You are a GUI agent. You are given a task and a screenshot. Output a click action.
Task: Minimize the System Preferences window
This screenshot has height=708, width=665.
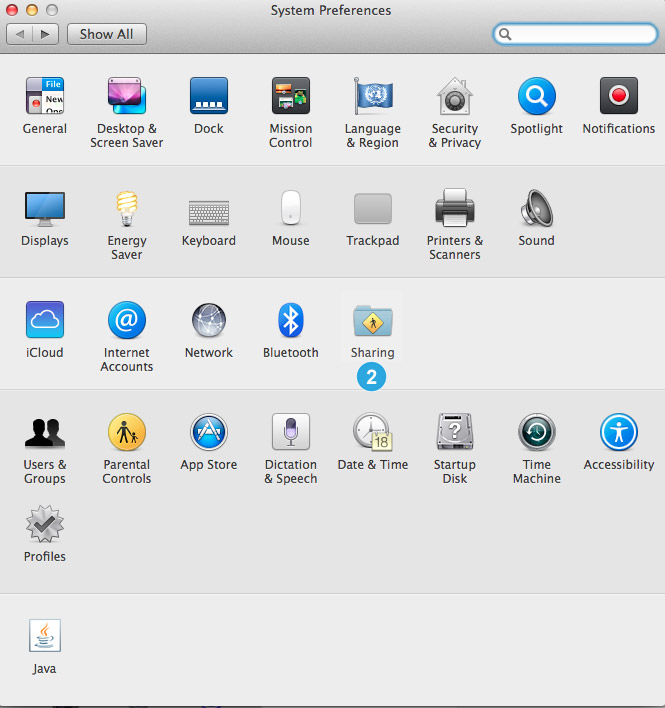32,10
